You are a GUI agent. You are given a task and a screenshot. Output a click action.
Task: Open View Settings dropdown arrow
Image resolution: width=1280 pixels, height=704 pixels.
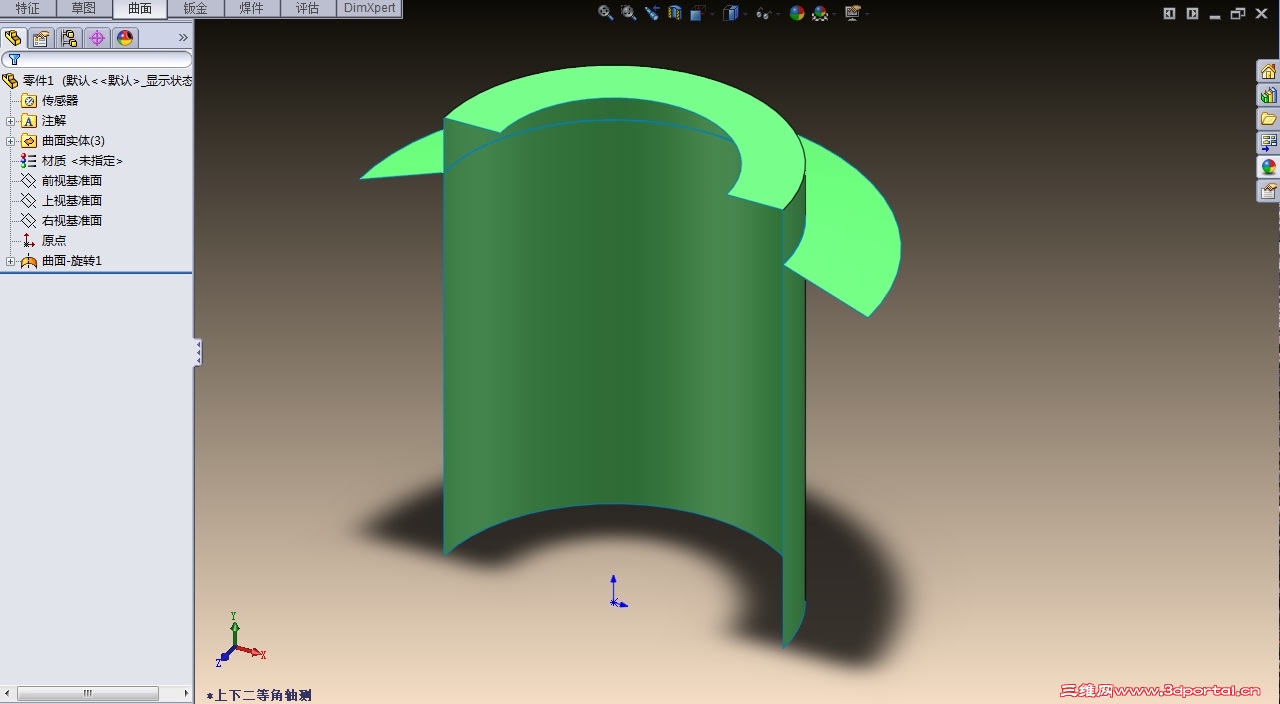[865, 14]
